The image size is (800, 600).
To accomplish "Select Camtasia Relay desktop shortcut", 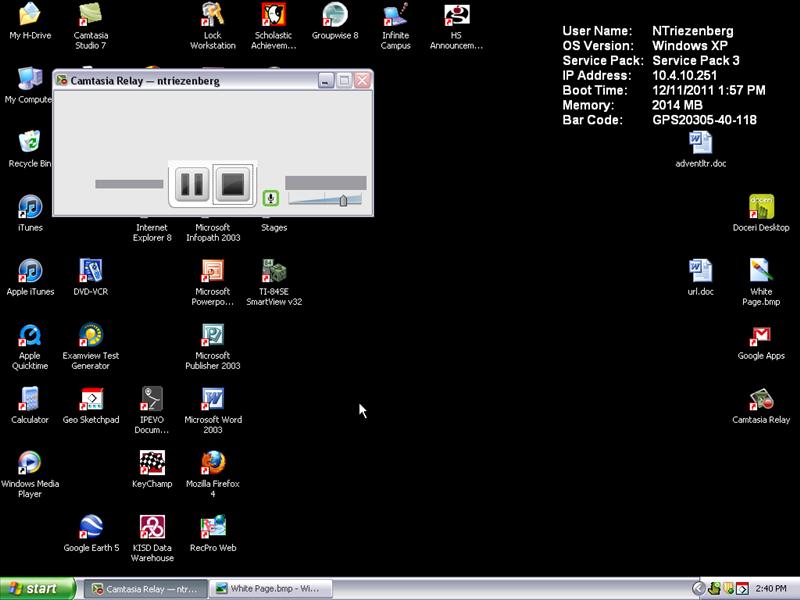I will pyautogui.click(x=761, y=399).
